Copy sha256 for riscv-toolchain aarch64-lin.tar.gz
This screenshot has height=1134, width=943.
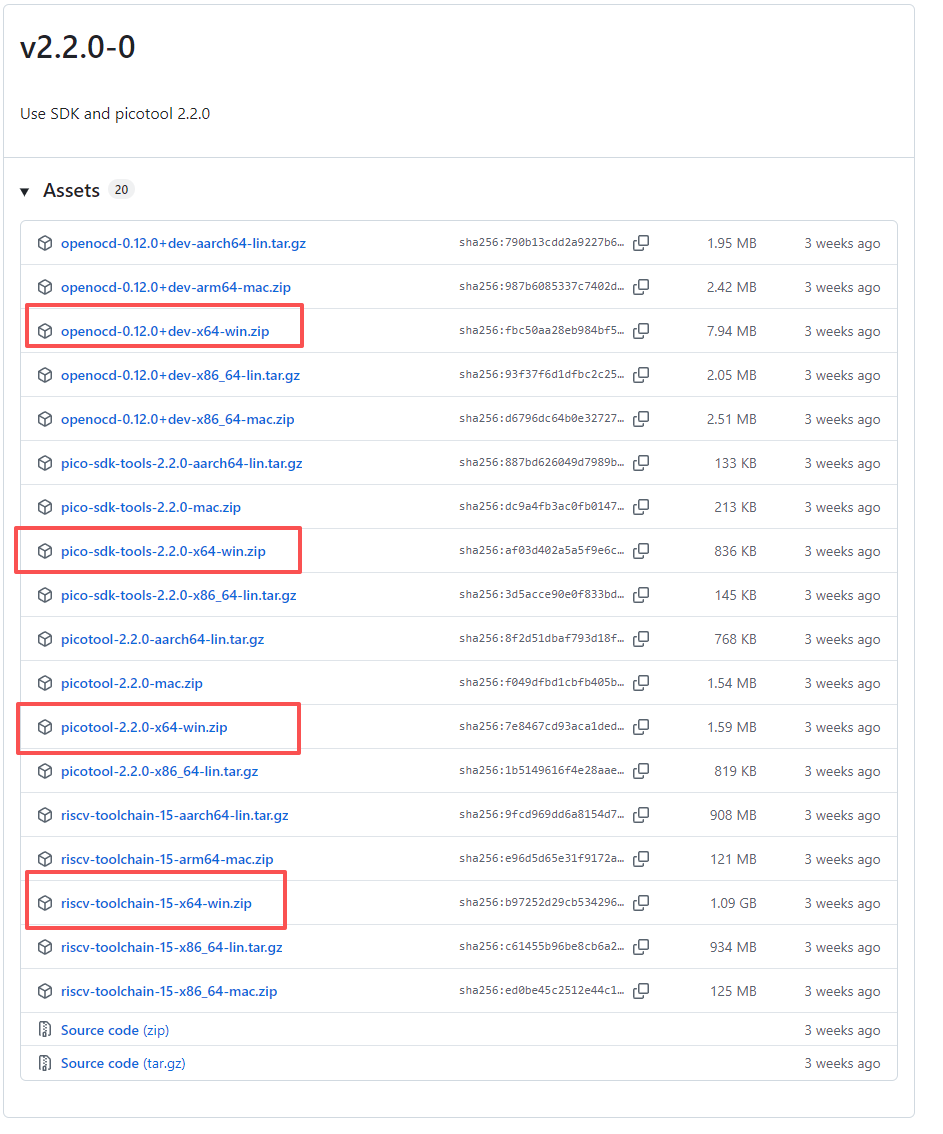coord(641,815)
